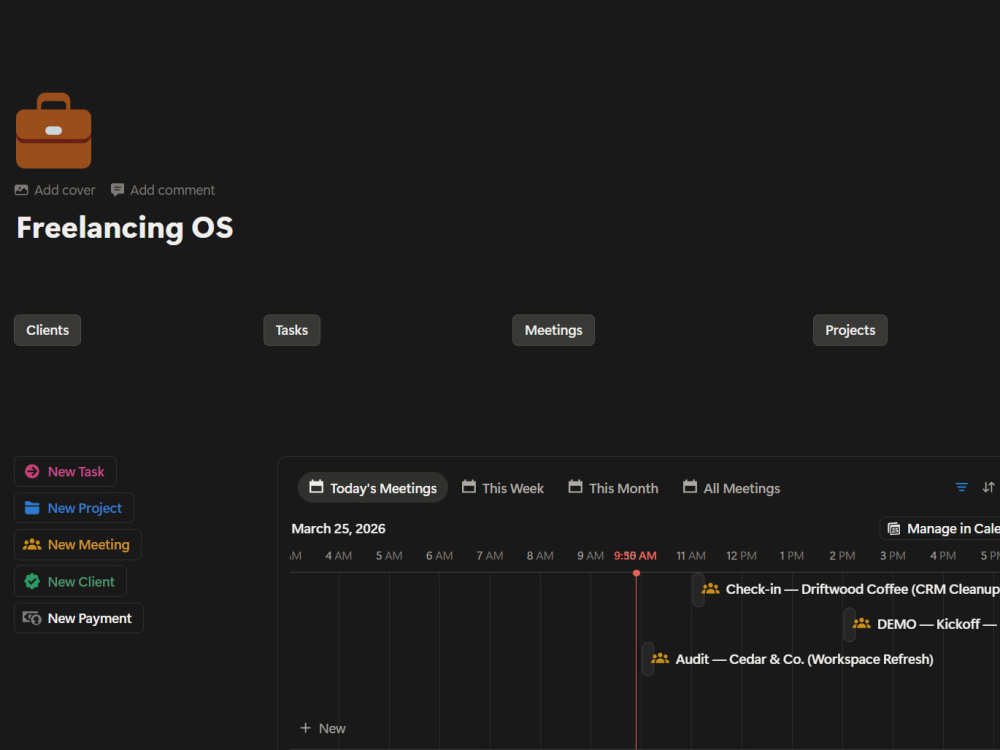Click the Add cover image icon
The width and height of the screenshot is (1000, 750).
(22, 190)
